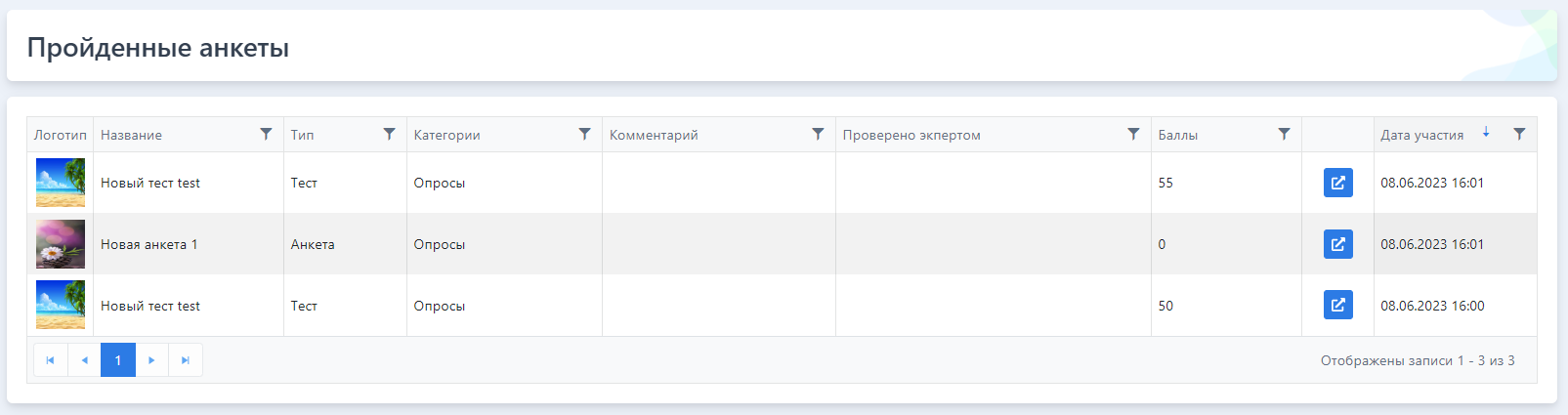Open result for first Новый тест test

(x=1338, y=183)
